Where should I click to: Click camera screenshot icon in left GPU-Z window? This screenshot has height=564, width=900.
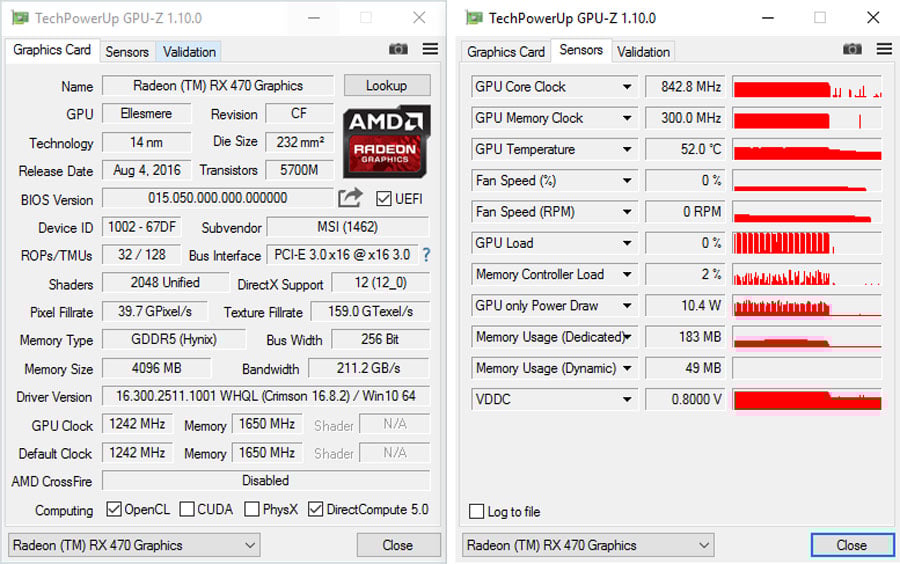398,49
